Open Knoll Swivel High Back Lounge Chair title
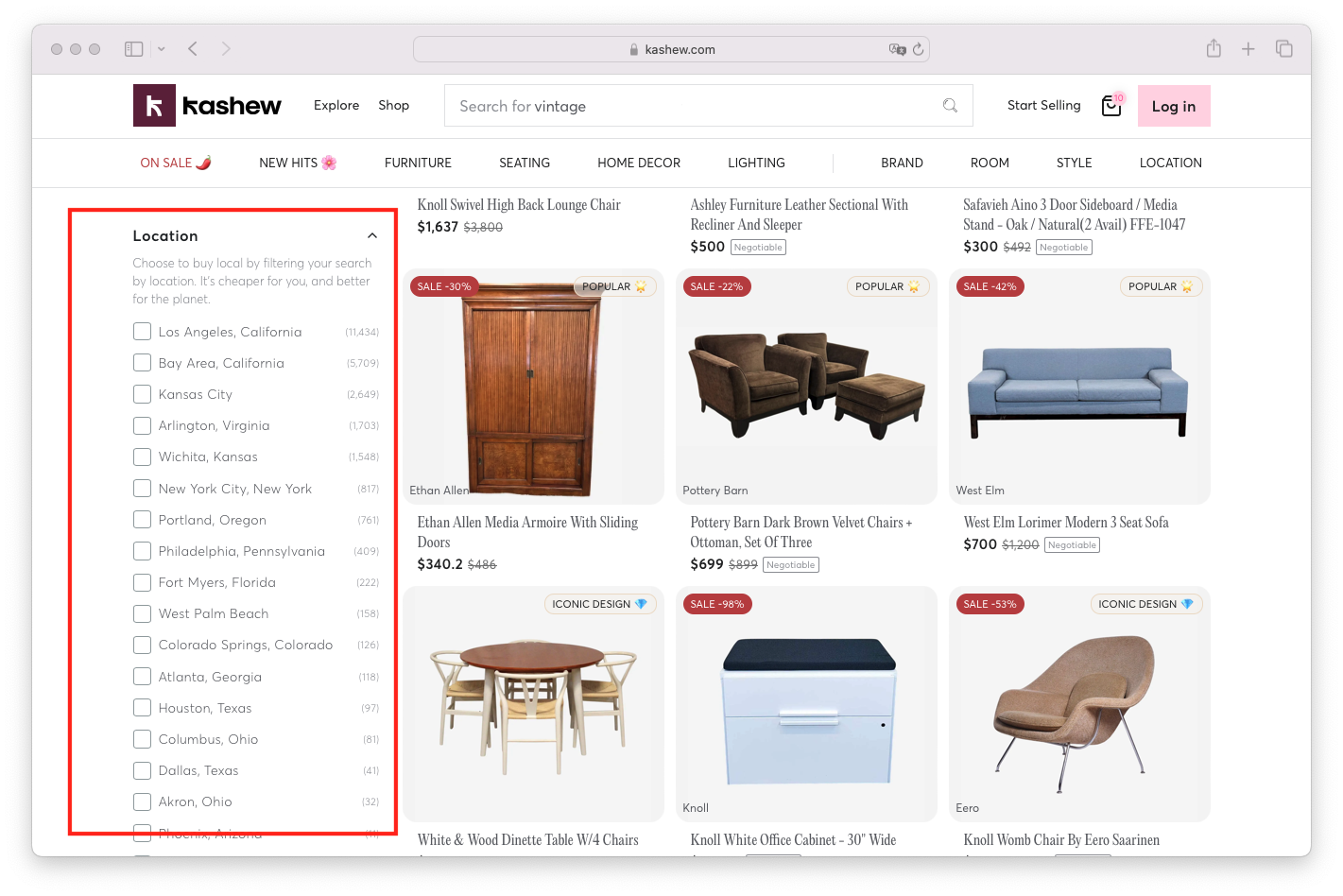The width and height of the screenshot is (1343, 896). (x=519, y=205)
